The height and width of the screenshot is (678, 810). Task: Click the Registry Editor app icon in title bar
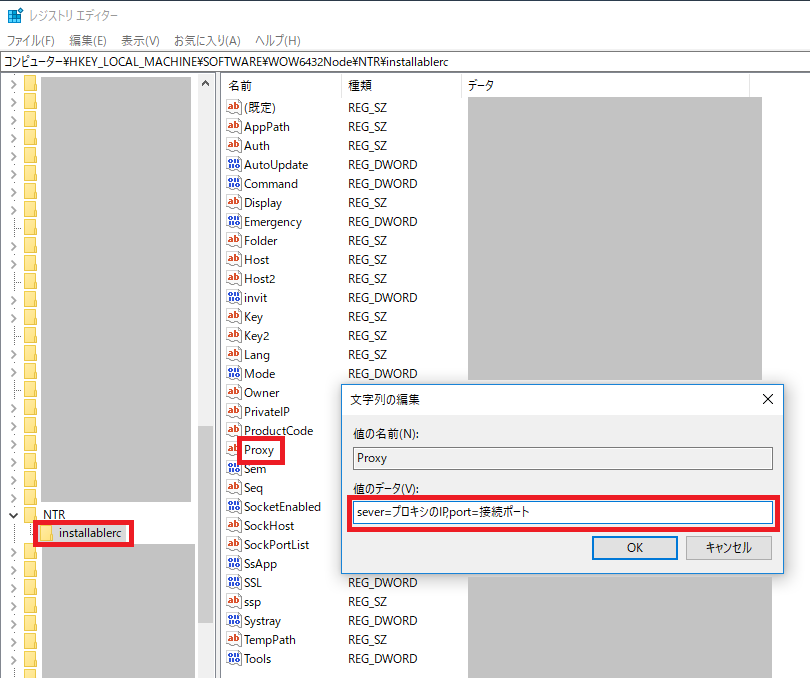[x=15, y=16]
